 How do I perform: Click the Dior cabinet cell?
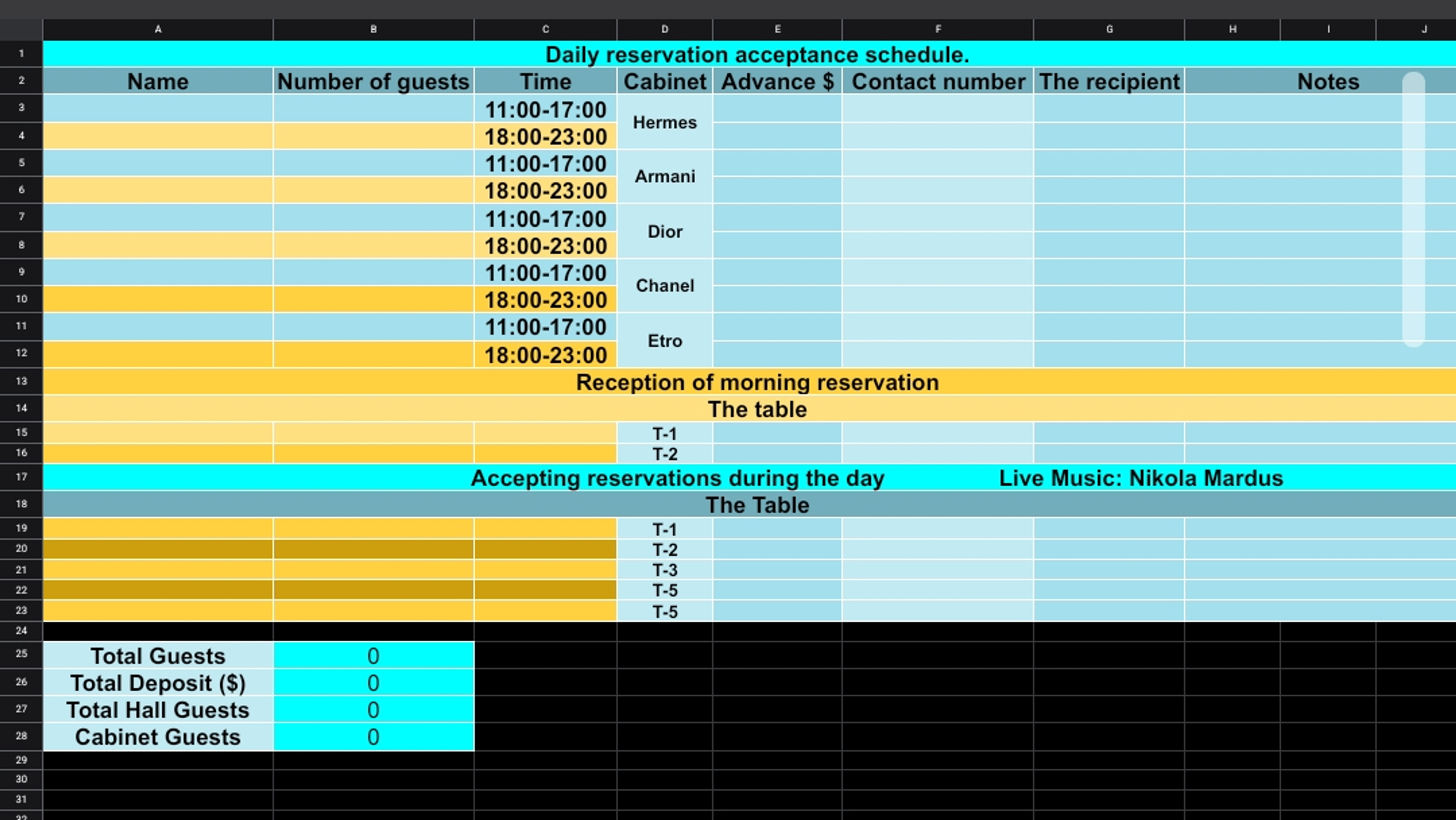coord(665,232)
